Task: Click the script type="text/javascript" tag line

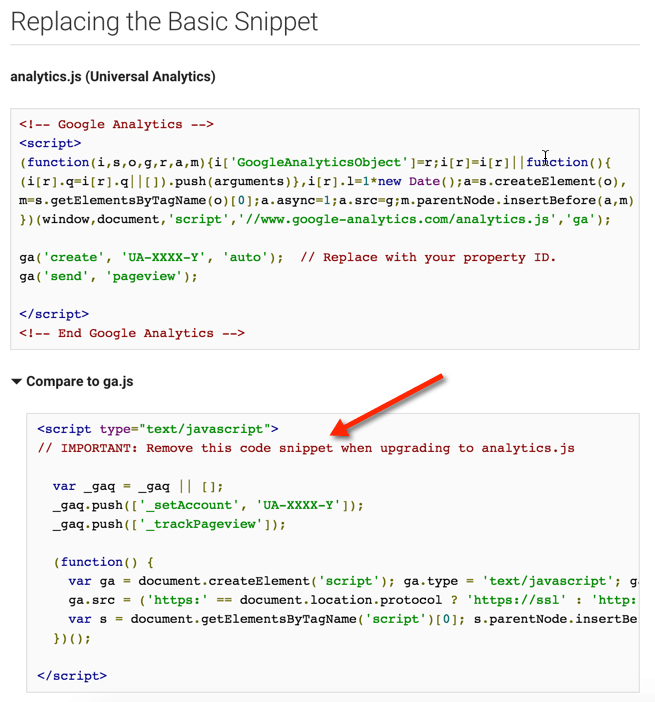Action: click(x=158, y=429)
